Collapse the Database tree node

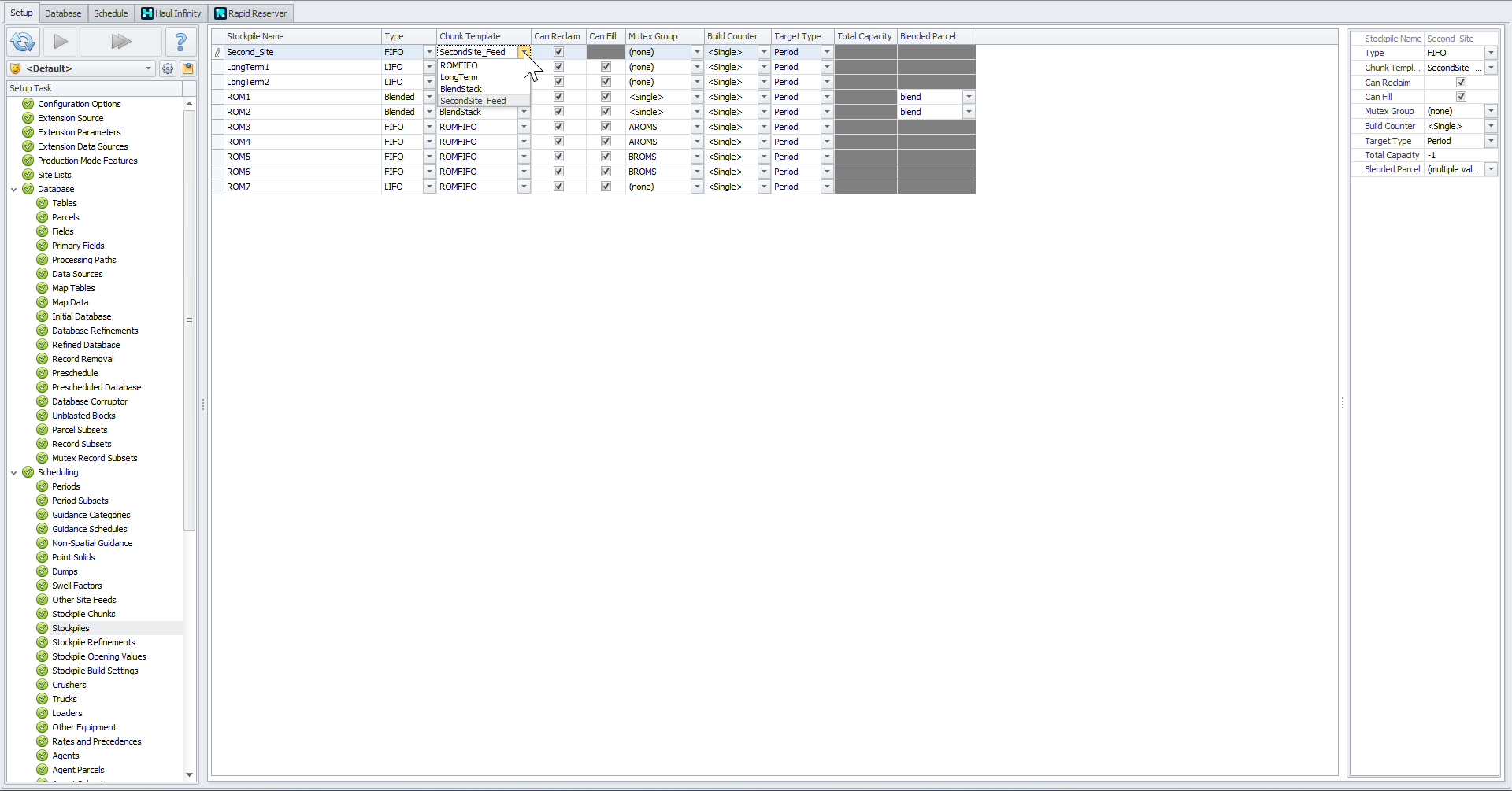(x=14, y=190)
